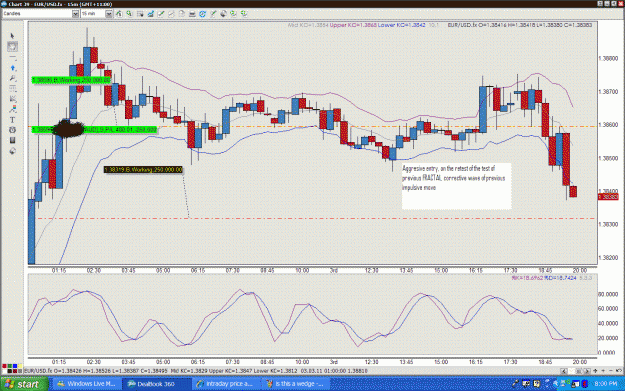Click the 1.38800 price axis label
The width and height of the screenshot is (625, 391).
coord(608,59)
